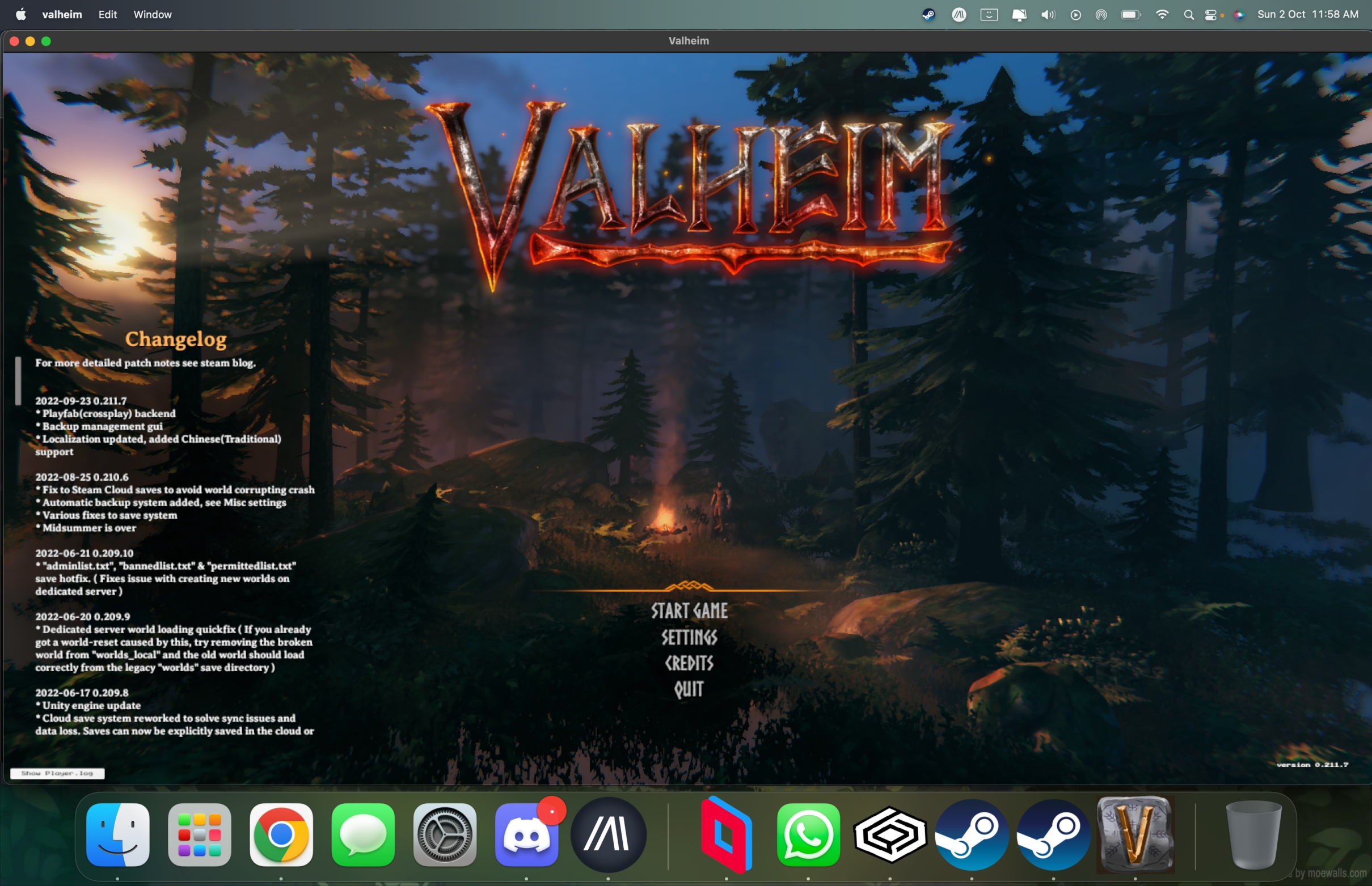This screenshot has width=1372, height=886.
Task: Click the '2022-06-17 0.209.8' changelog entry
Action: [x=82, y=693]
